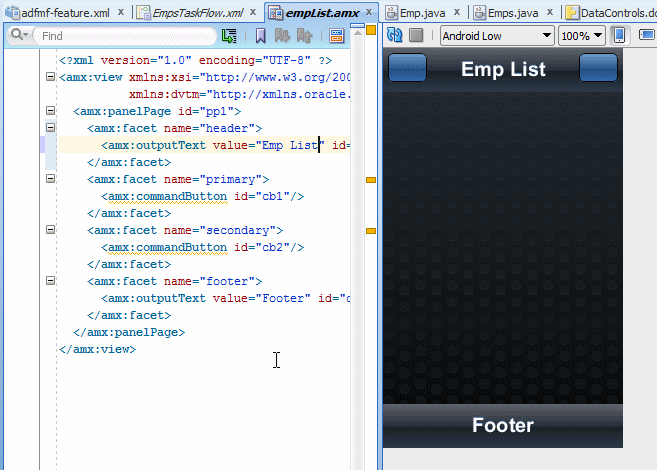Screen dimensions: 657x470
Task: Click the closing amx:view tag
Action: coord(97,349)
